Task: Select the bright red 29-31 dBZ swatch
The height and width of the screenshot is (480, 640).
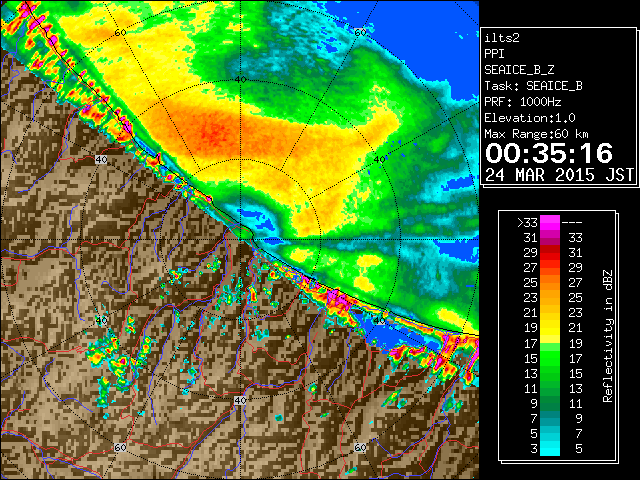Action: coord(550,253)
